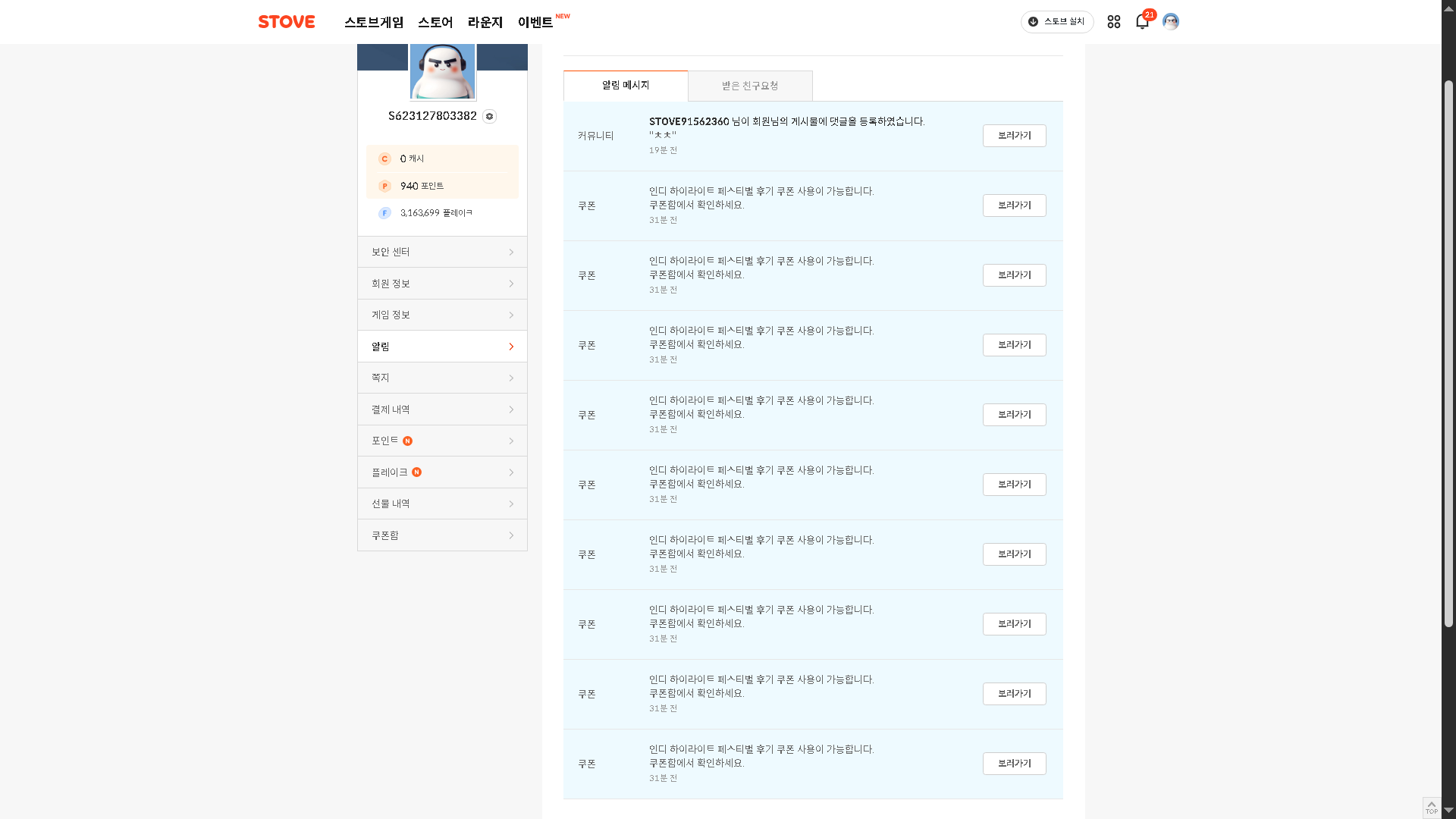Click the STOVE logo
The width and height of the screenshot is (1456, 819).
(286, 22)
